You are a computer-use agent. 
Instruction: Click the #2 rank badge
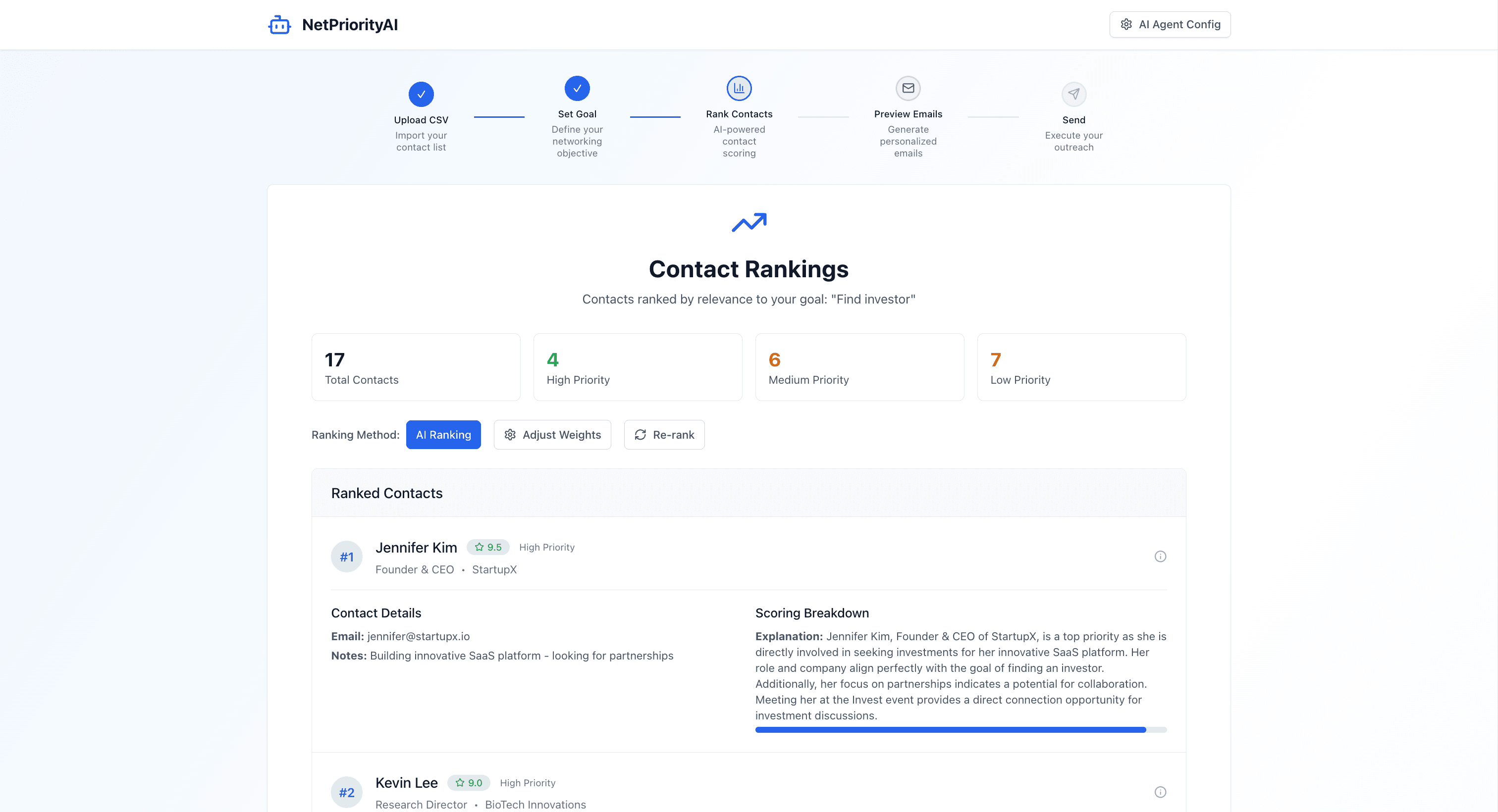coord(347,792)
